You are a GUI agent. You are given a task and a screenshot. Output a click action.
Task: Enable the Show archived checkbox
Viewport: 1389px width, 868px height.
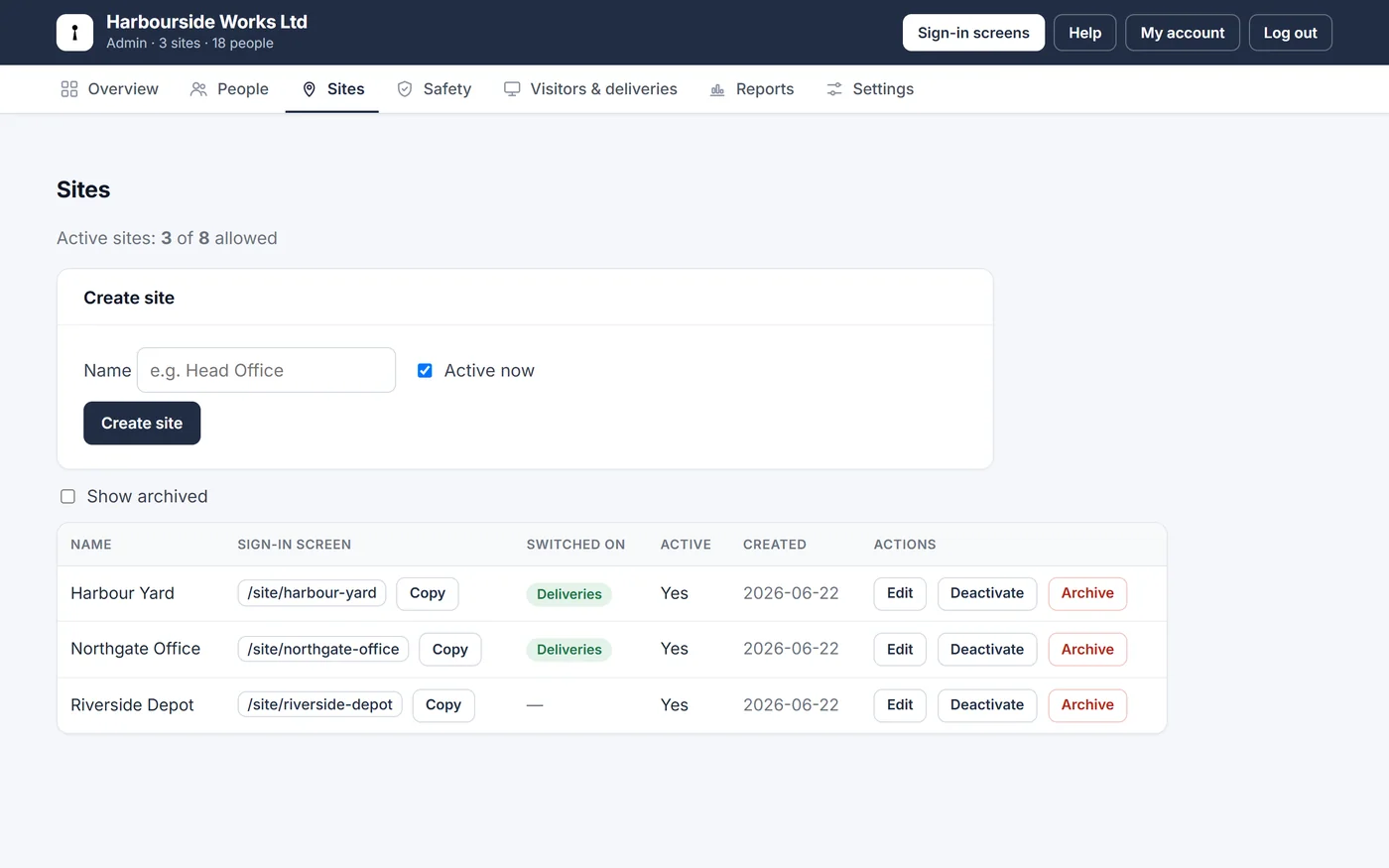coord(67,497)
